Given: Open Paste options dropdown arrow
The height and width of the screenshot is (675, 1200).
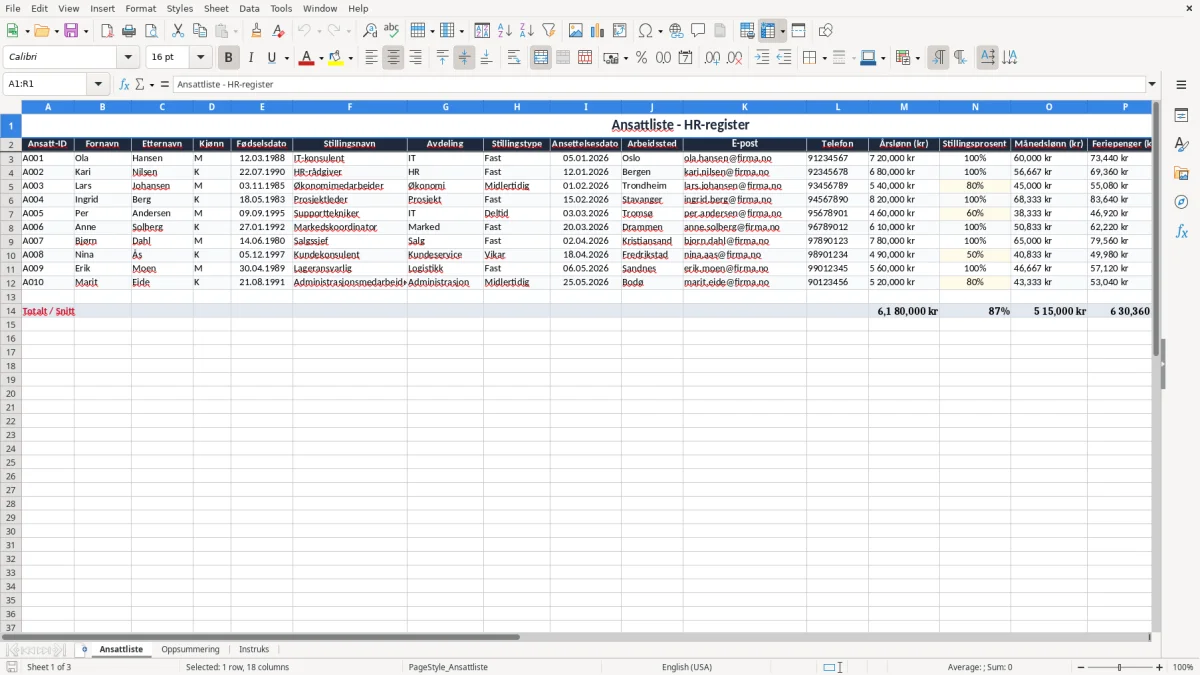Looking at the screenshot, I should point(235,31).
